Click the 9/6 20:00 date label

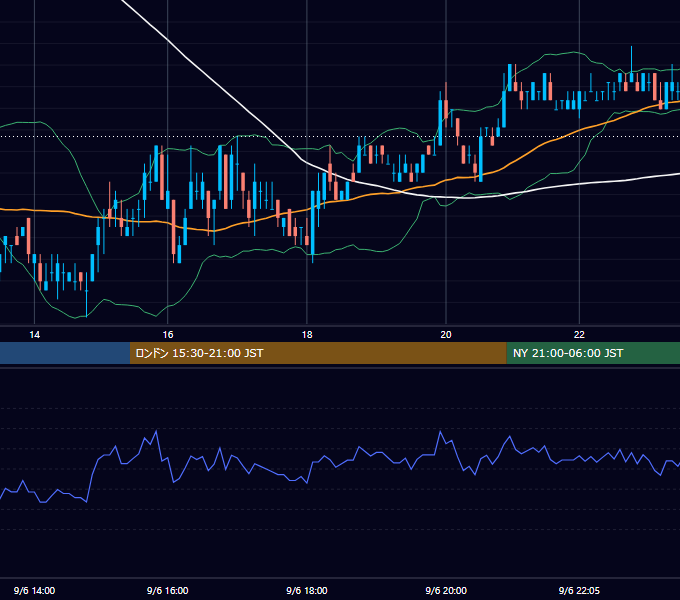tap(446, 590)
